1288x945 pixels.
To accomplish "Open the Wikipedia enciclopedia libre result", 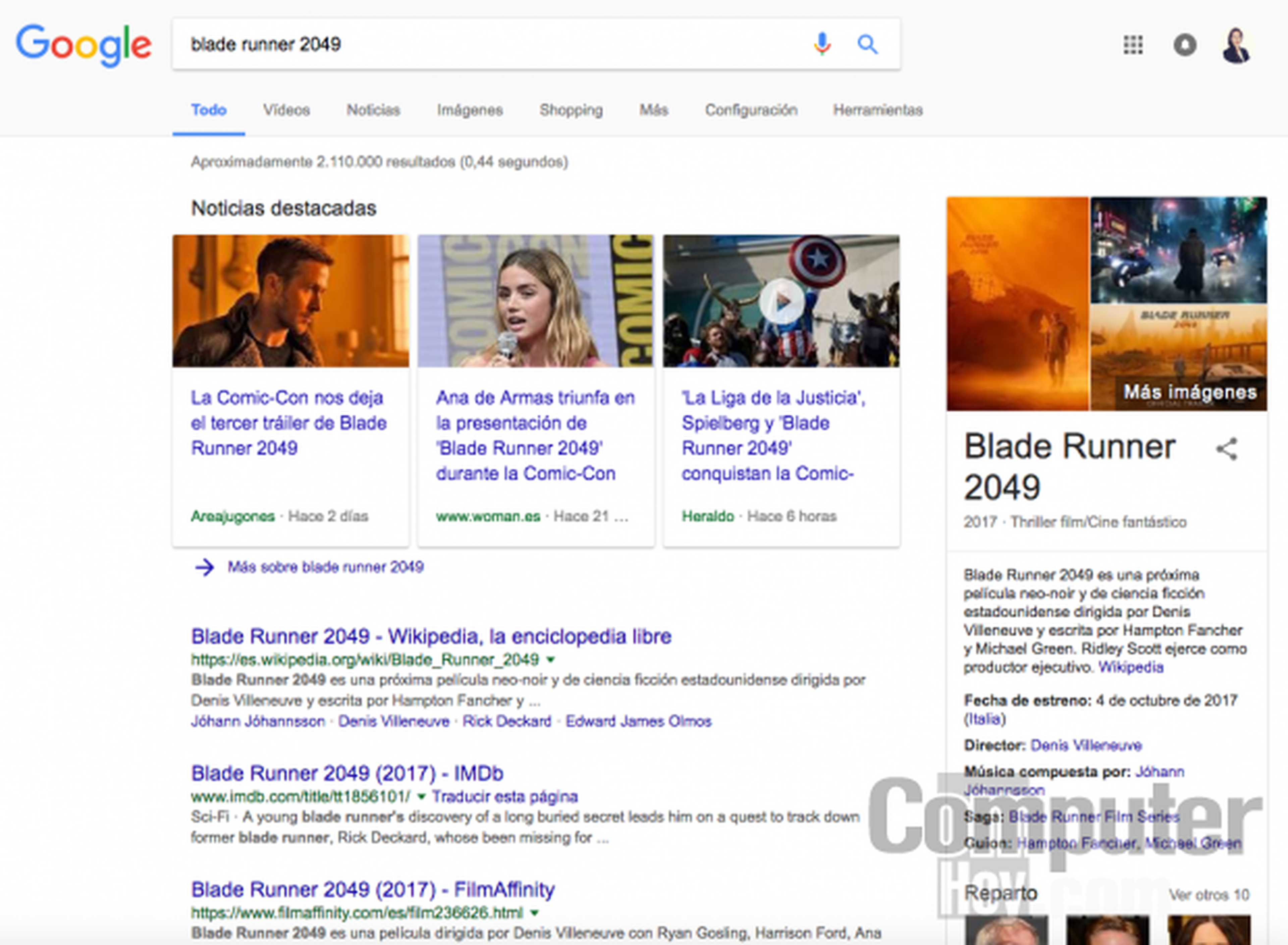I will pos(431,636).
